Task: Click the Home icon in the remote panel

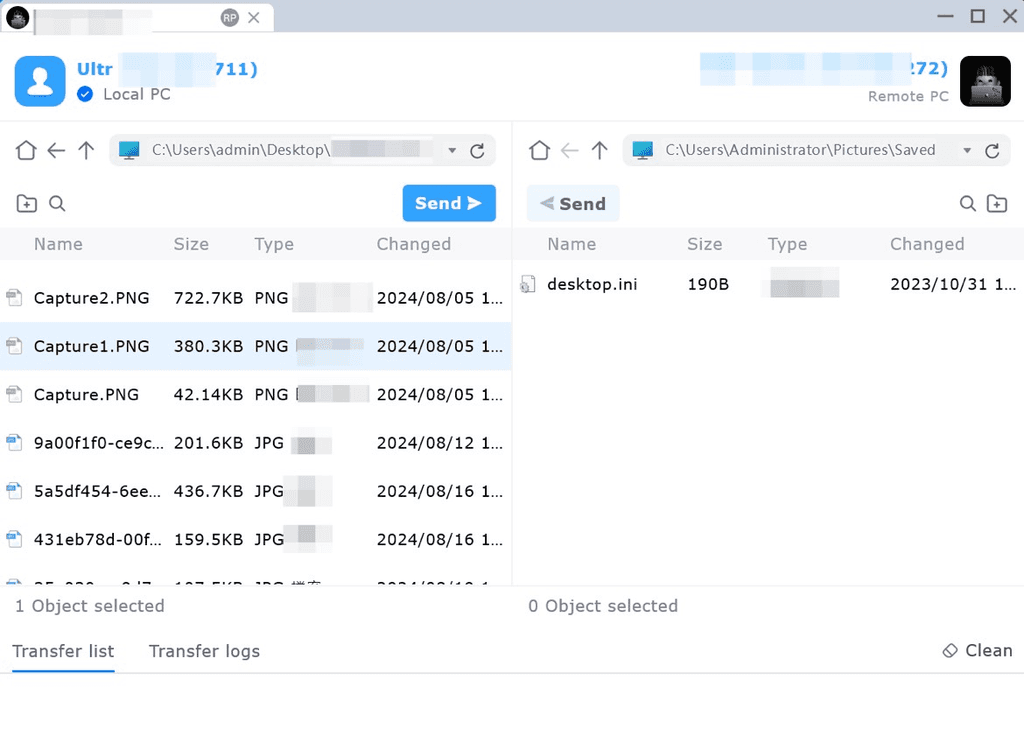Action: click(x=539, y=149)
